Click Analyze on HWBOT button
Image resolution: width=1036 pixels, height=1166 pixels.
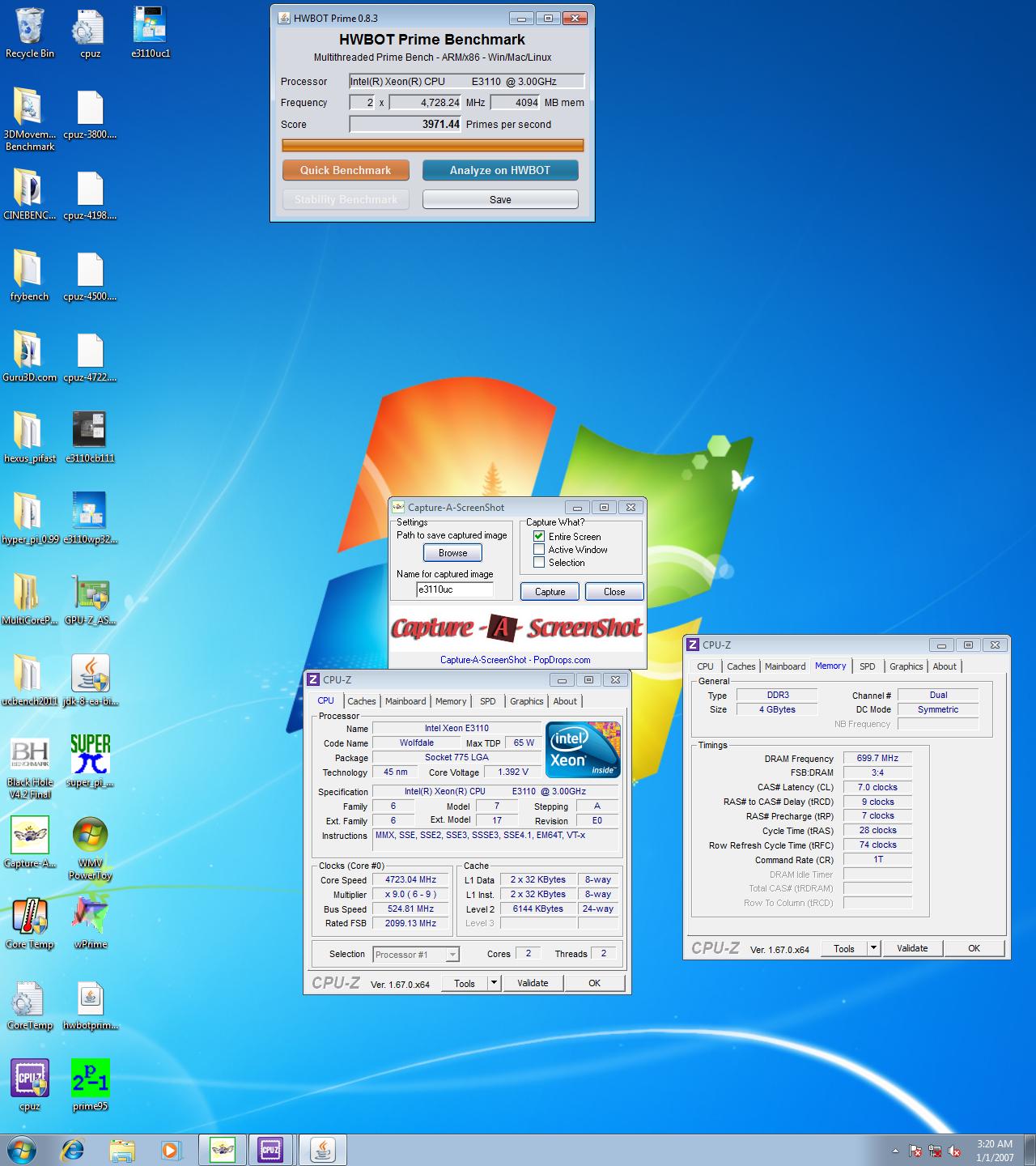[x=500, y=170]
